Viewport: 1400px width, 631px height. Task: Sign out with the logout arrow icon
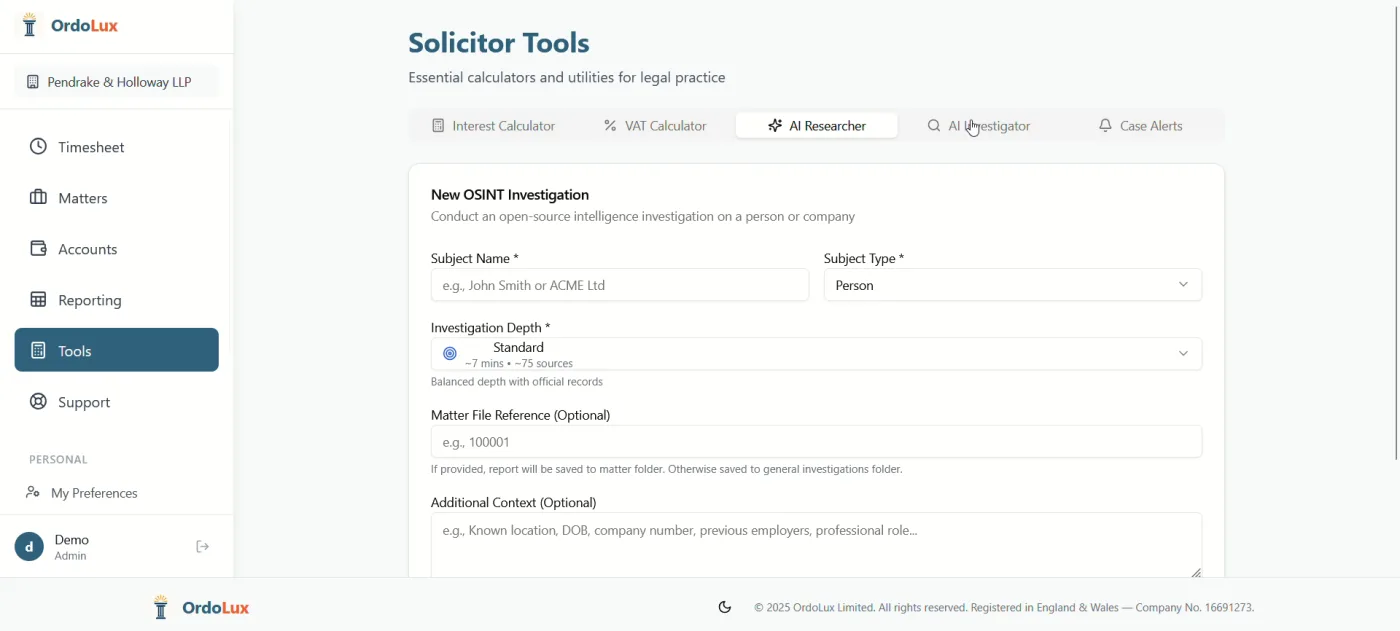coord(202,546)
